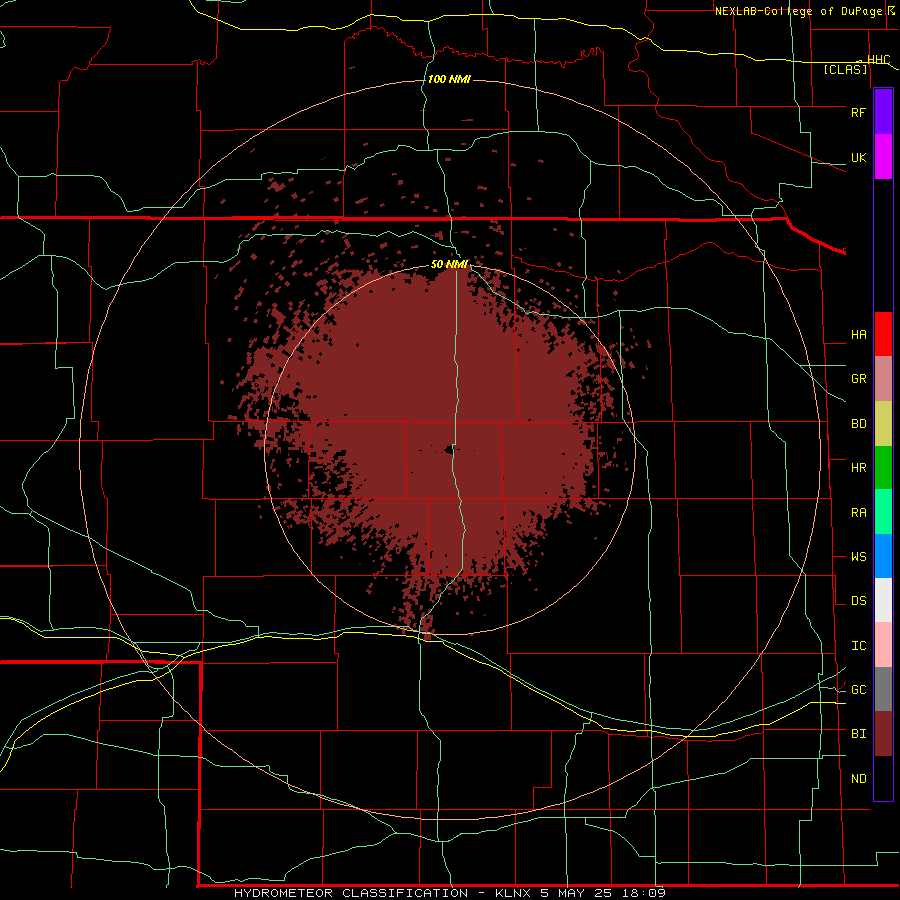Click the DS legend label
This screenshot has height=900, width=900.
click(858, 601)
